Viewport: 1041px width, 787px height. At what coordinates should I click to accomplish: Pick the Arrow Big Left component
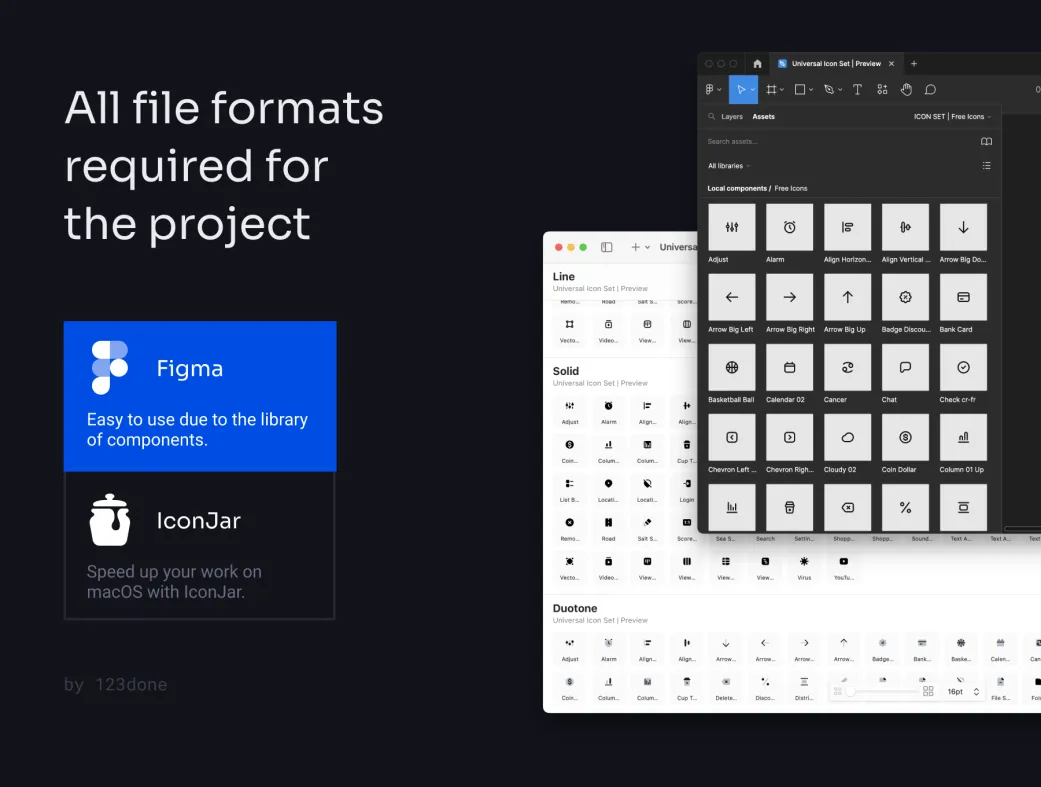(732, 297)
